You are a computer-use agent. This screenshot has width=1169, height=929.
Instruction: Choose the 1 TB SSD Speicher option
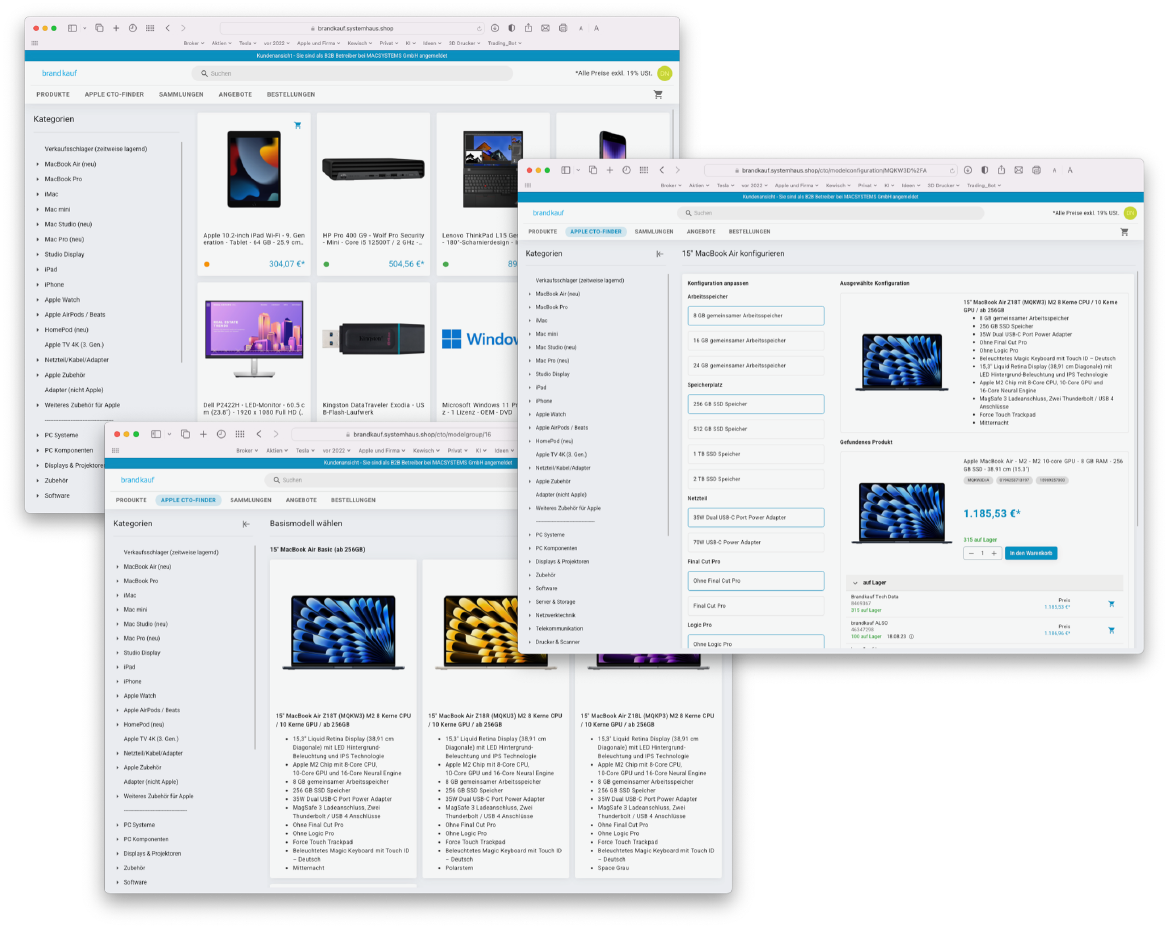(755, 454)
